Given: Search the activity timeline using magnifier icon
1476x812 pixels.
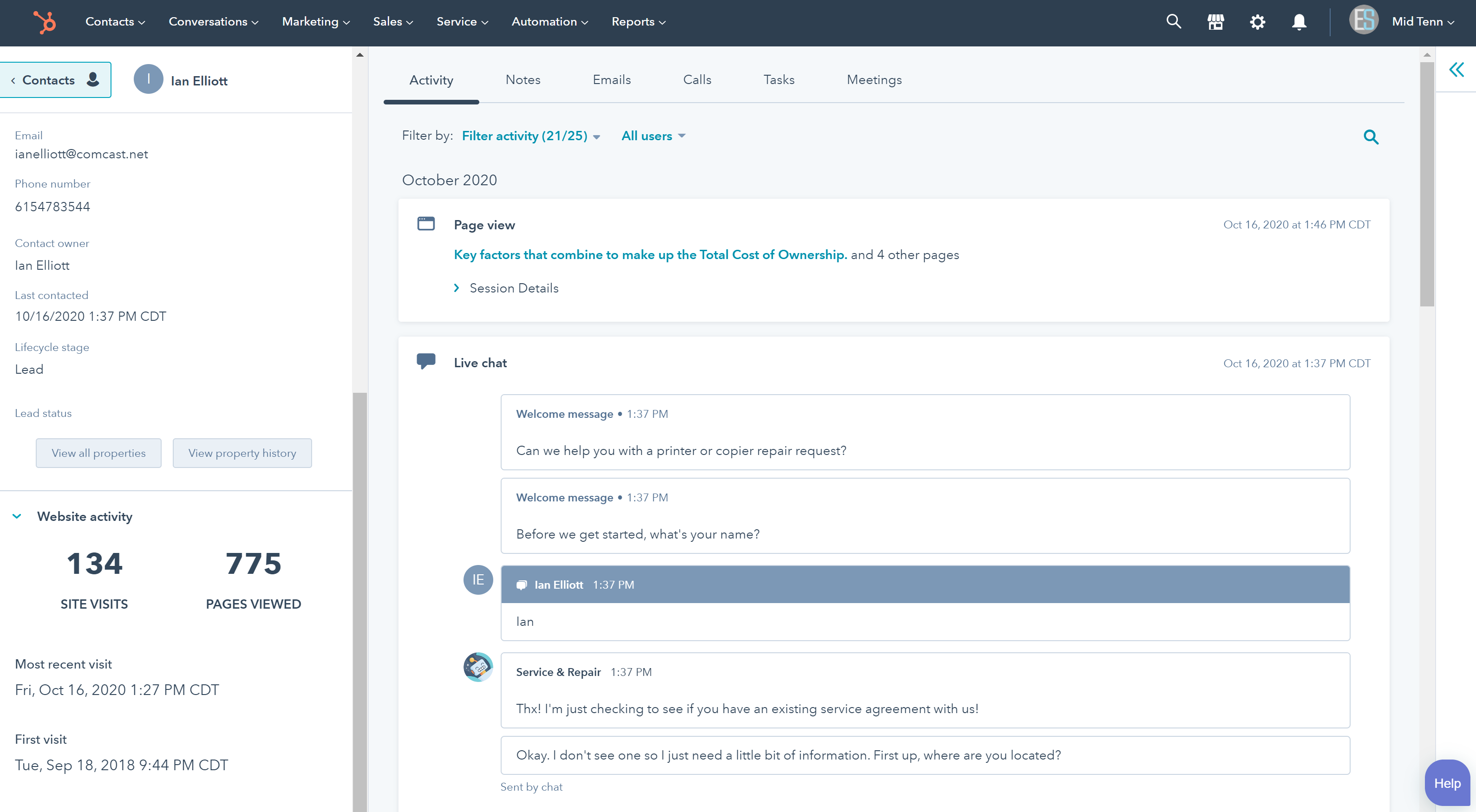Looking at the screenshot, I should (x=1371, y=137).
